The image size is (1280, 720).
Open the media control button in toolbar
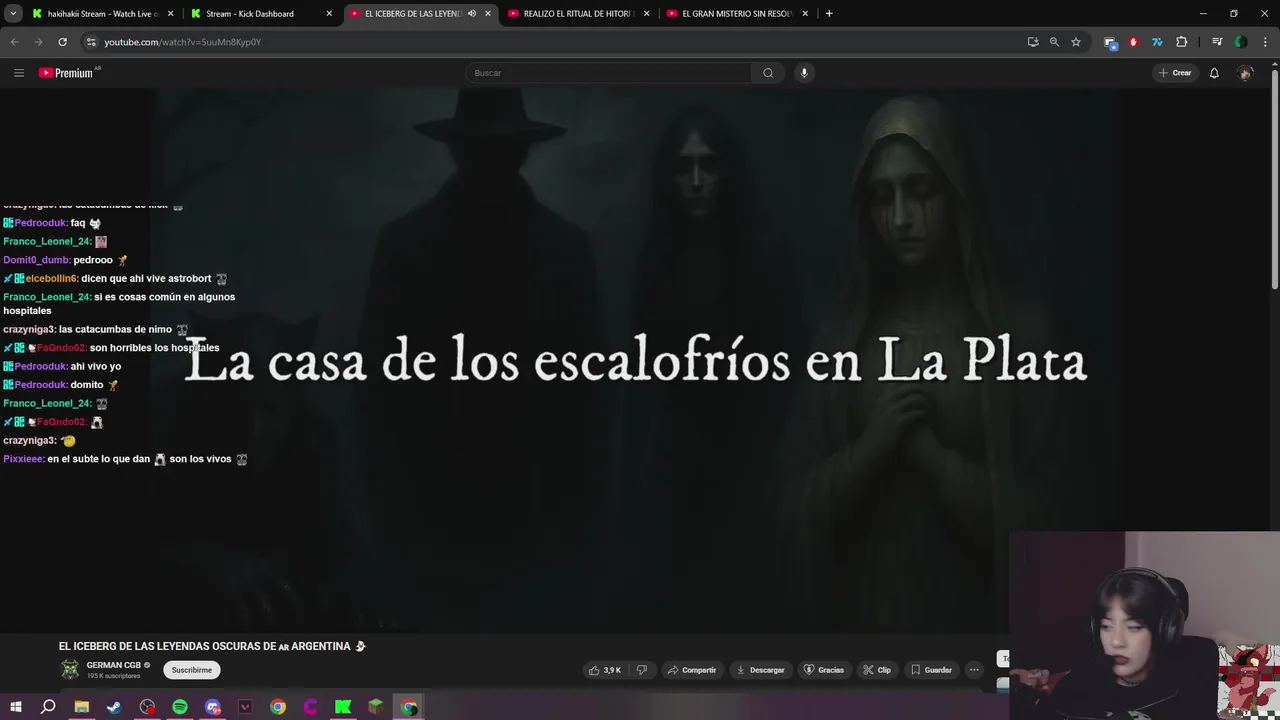click(1217, 42)
